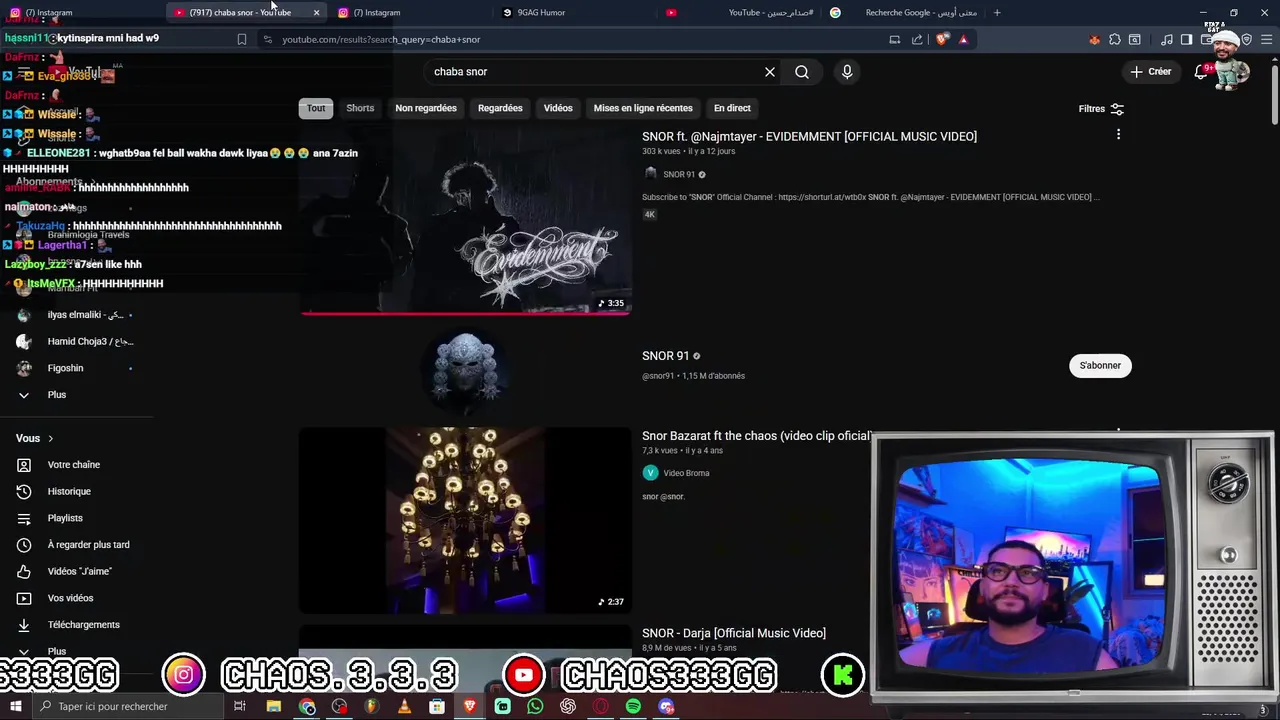Viewport: 1280px width, 720px height.
Task: Open a new browser tab
Action: point(997,12)
